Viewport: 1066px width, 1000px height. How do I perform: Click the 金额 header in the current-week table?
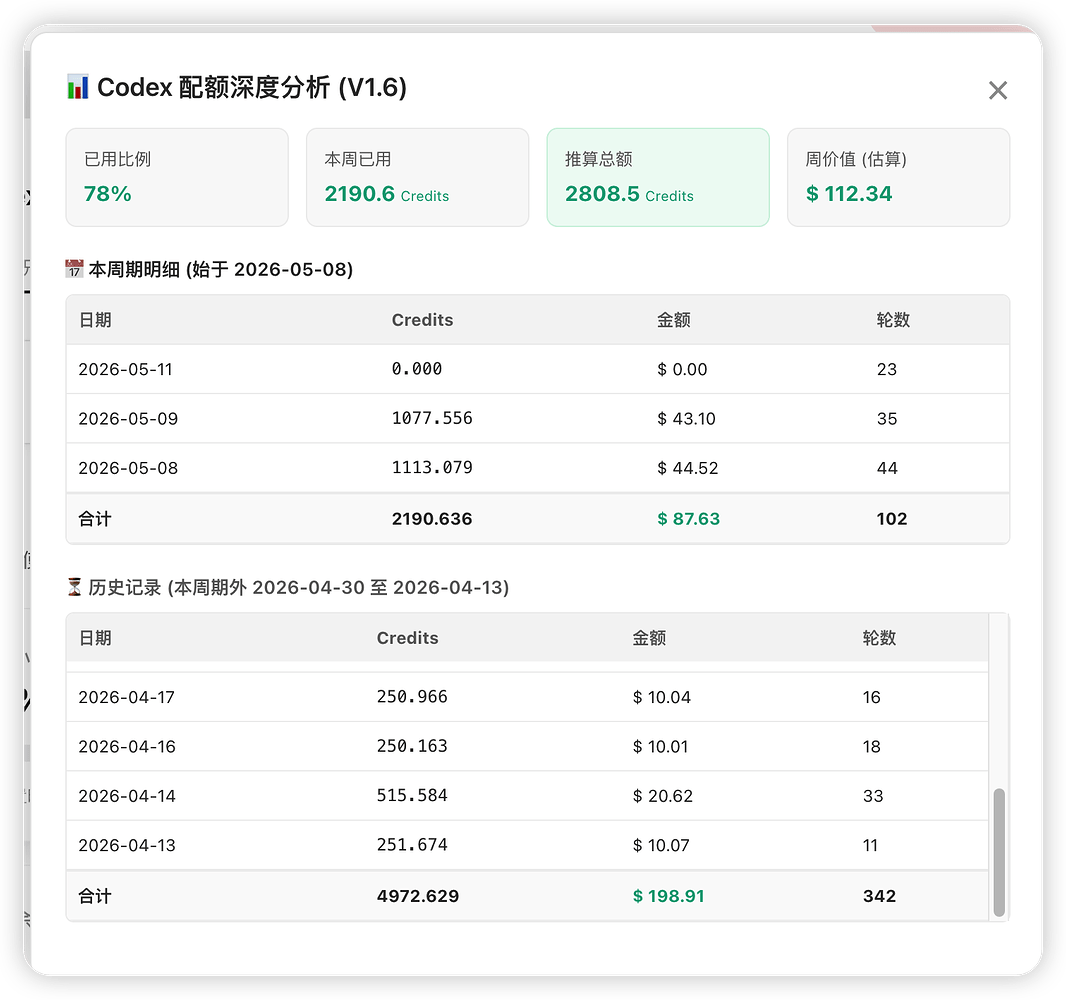coord(674,320)
